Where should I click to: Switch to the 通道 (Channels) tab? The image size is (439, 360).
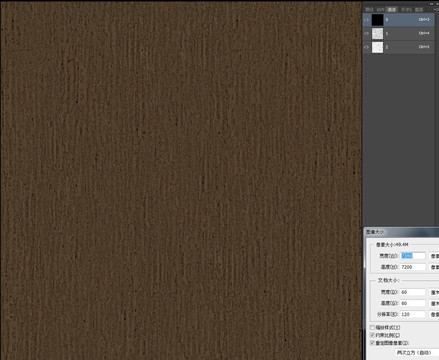click(x=392, y=10)
